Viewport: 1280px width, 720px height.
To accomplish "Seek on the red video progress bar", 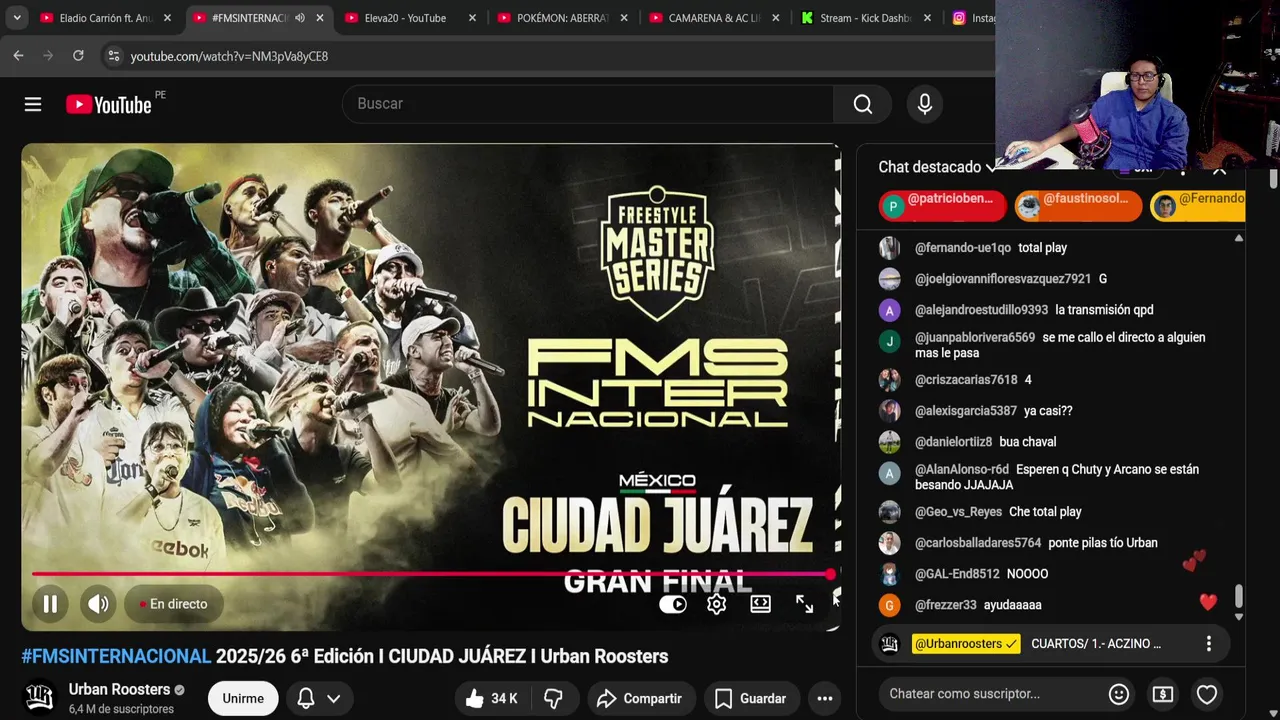I will [431, 574].
